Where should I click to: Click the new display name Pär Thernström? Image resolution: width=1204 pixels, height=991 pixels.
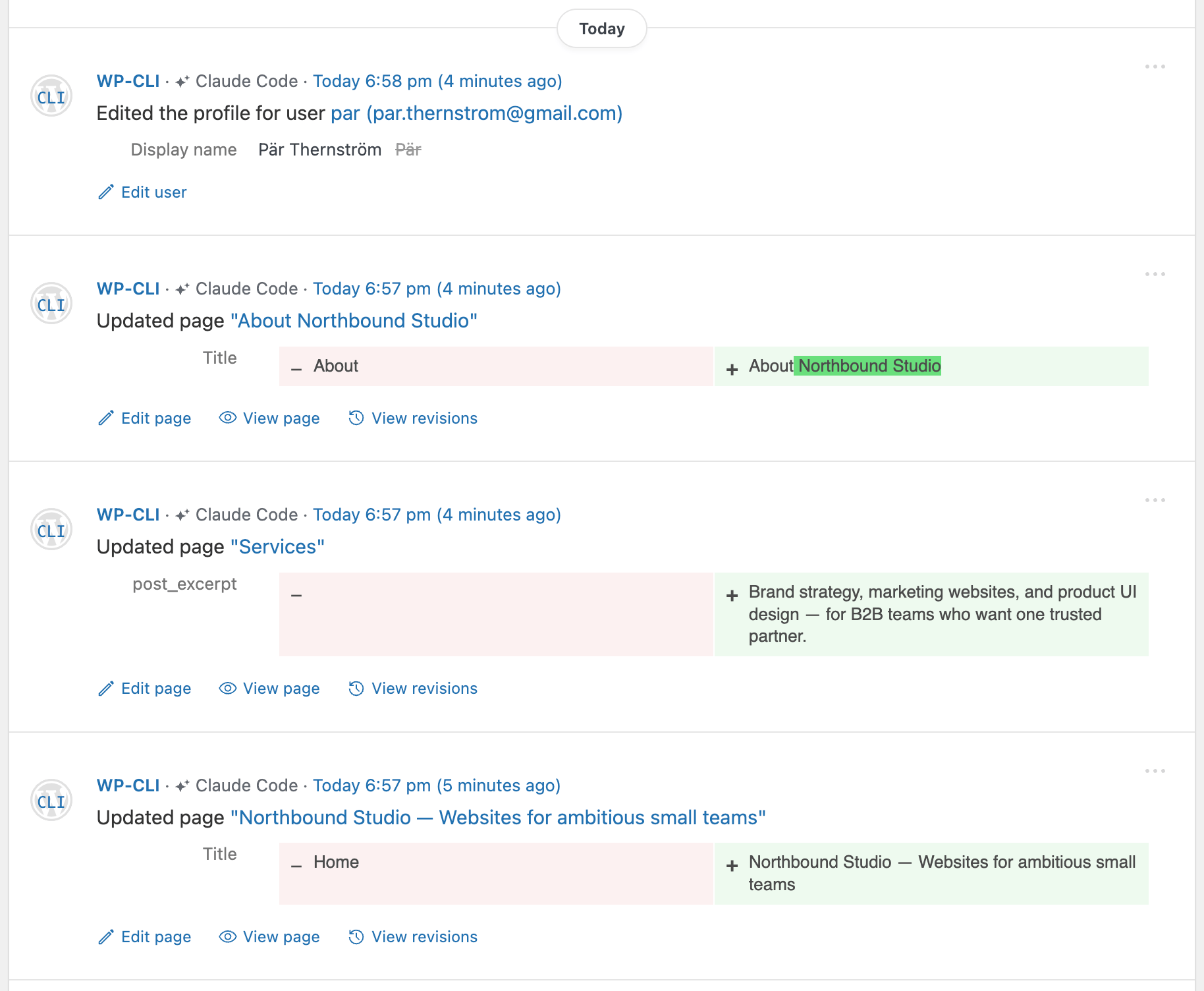320,150
